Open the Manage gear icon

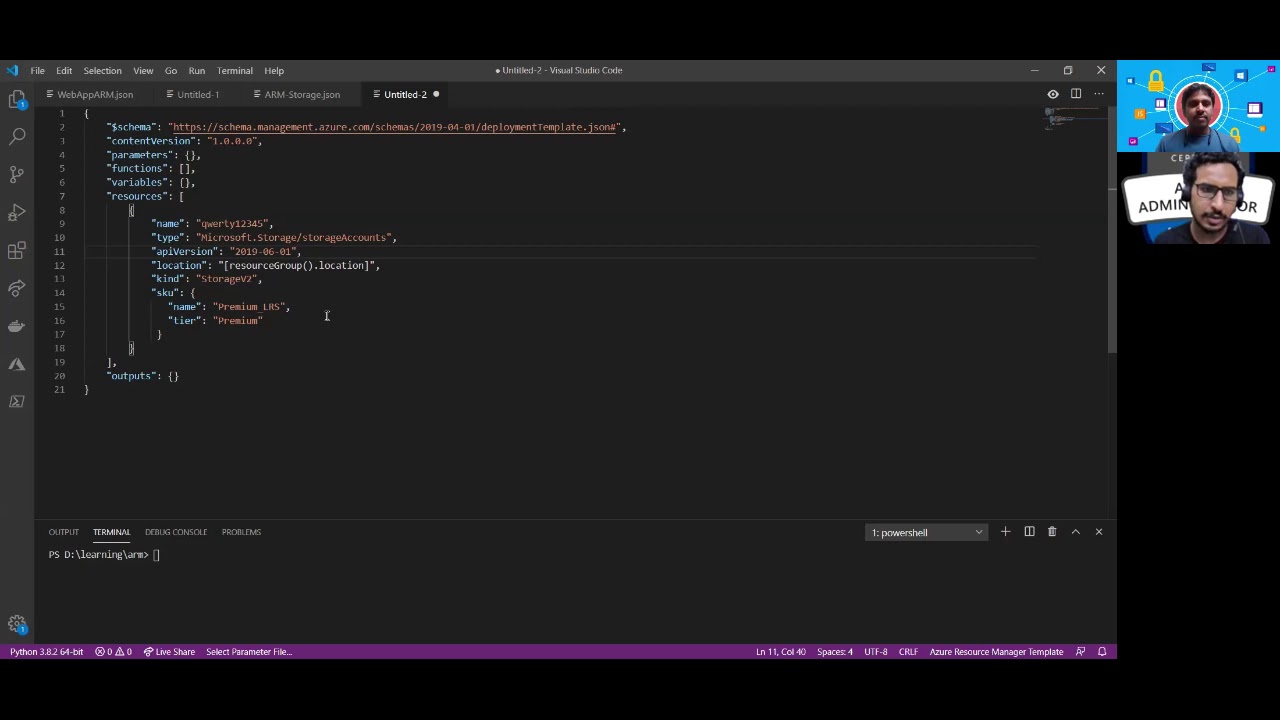pos(17,625)
